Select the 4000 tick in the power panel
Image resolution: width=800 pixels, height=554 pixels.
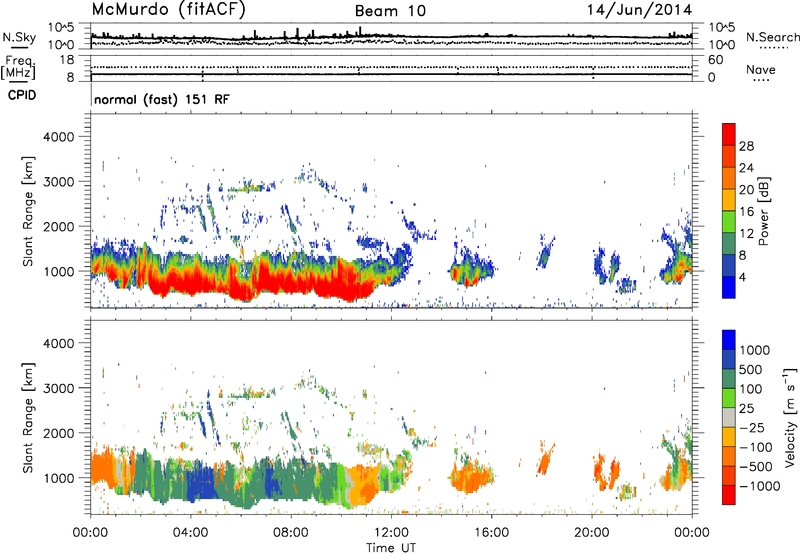pyautogui.click(x=58, y=137)
